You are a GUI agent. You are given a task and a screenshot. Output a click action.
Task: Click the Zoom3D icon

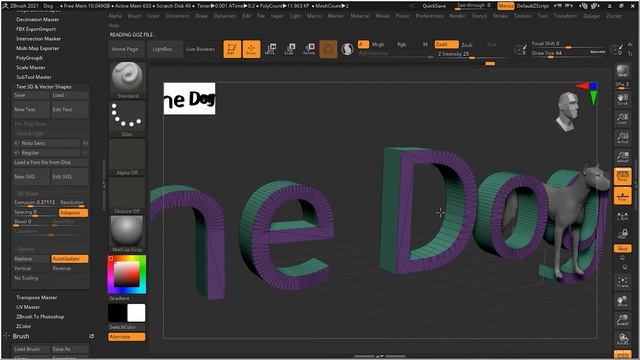point(622,320)
